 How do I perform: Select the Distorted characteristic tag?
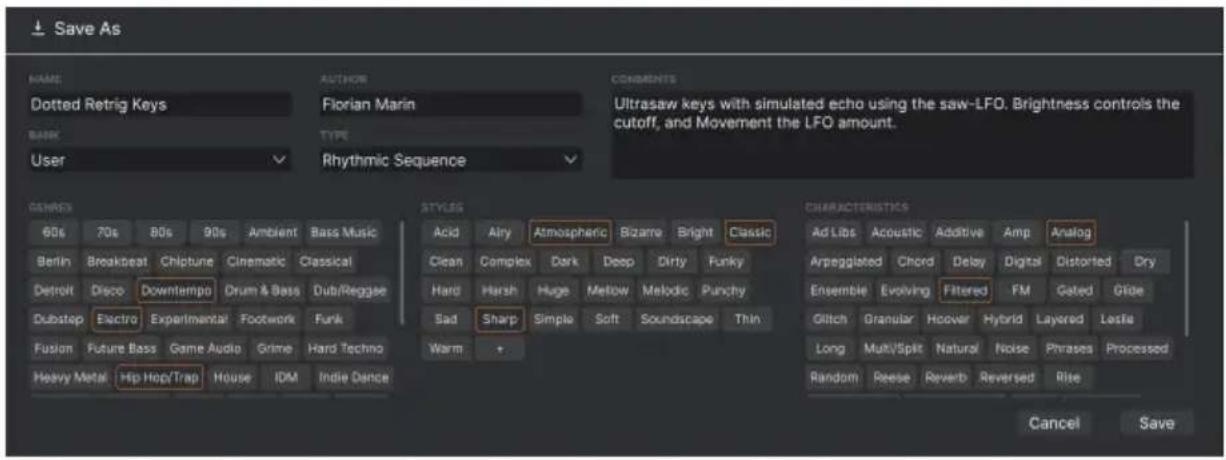tap(1084, 261)
